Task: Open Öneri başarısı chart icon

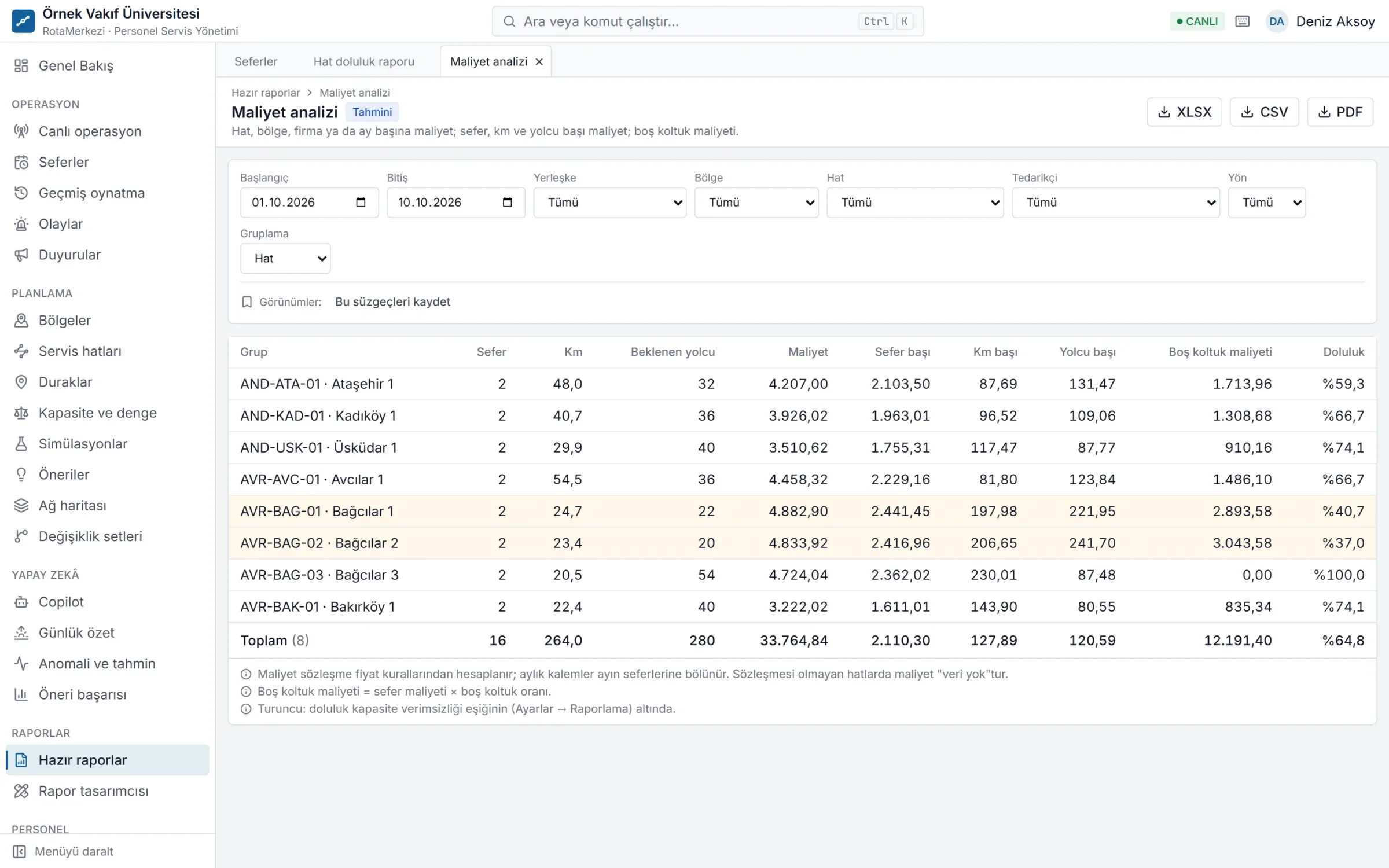Action: pyautogui.click(x=21, y=695)
